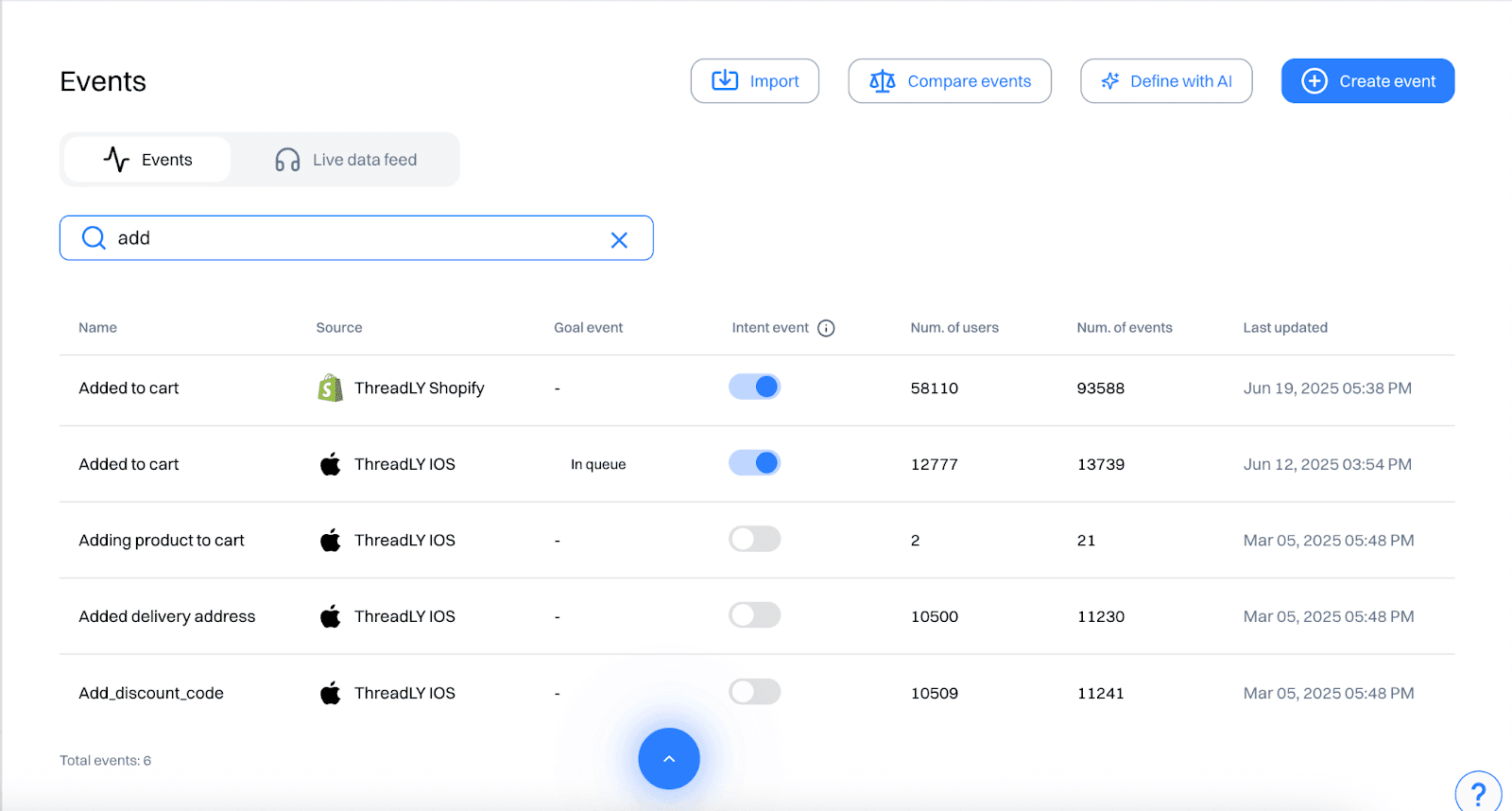This screenshot has width=1512, height=811.
Task: Collapse using the blue chevron-up button
Action: pos(669,758)
